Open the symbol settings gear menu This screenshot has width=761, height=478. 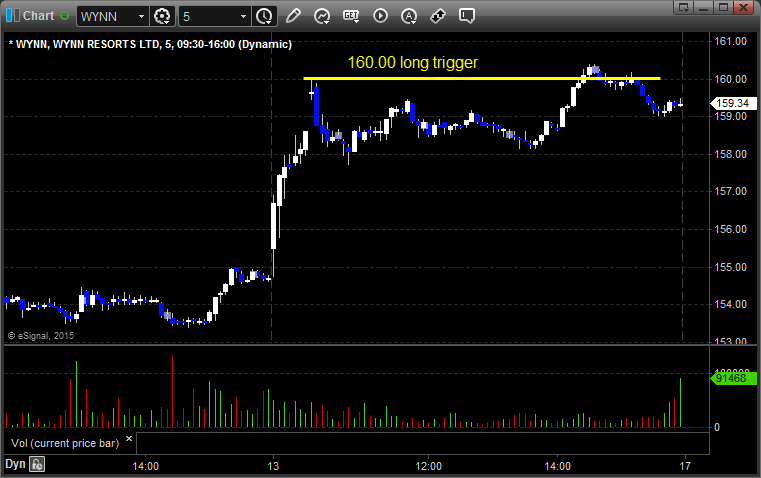click(162, 16)
